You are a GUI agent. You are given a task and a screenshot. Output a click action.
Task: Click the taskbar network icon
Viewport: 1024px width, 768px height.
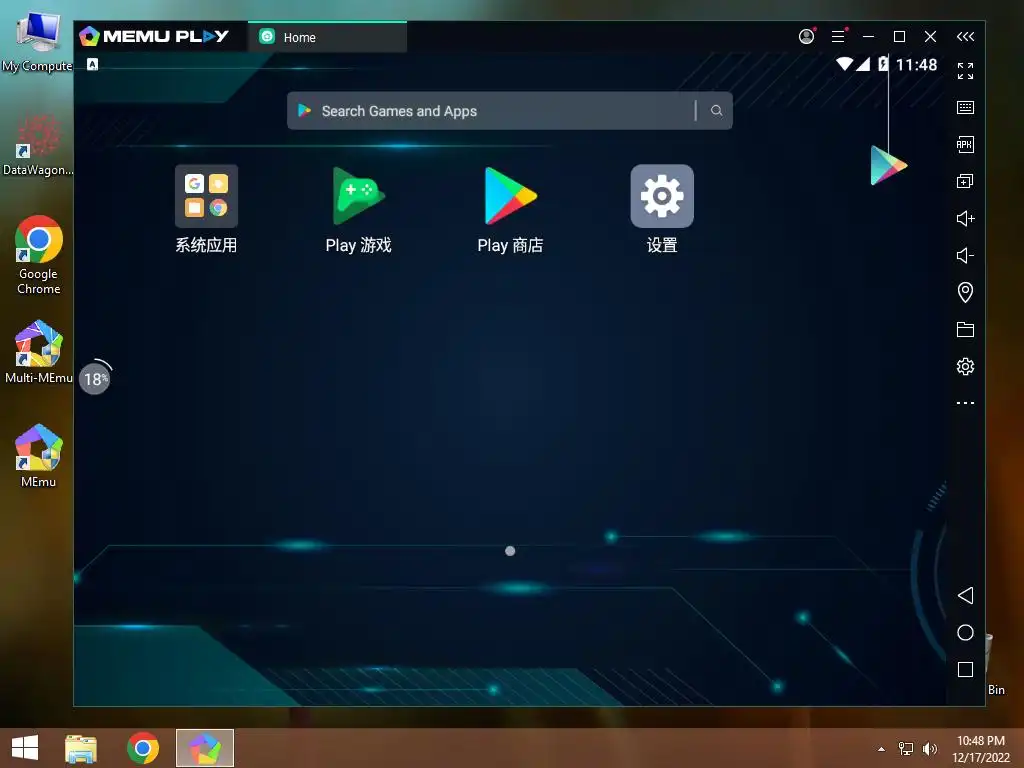pyautogui.click(x=906, y=748)
